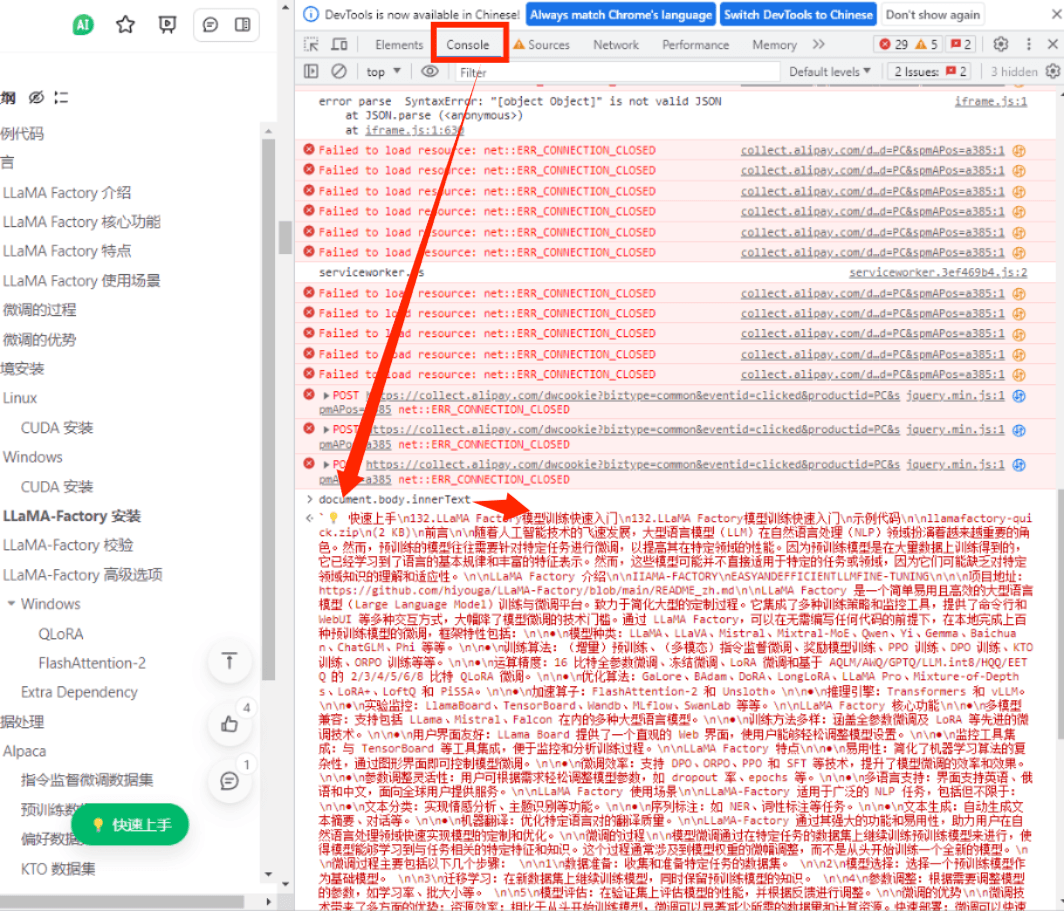Open Default levels dropdown

click(829, 71)
